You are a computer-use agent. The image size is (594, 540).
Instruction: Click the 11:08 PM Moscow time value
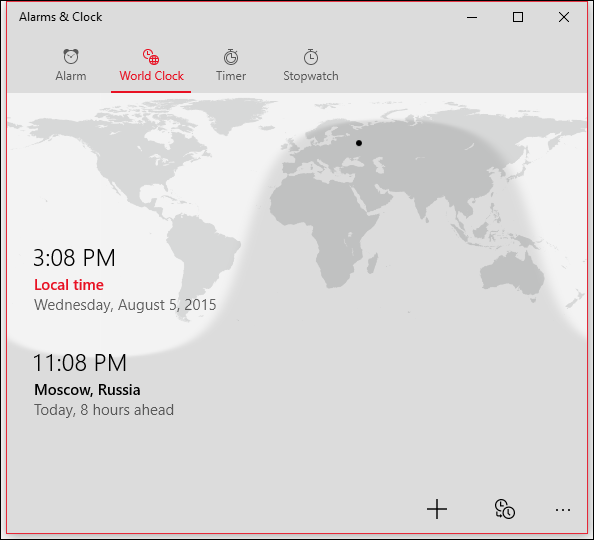(80, 363)
